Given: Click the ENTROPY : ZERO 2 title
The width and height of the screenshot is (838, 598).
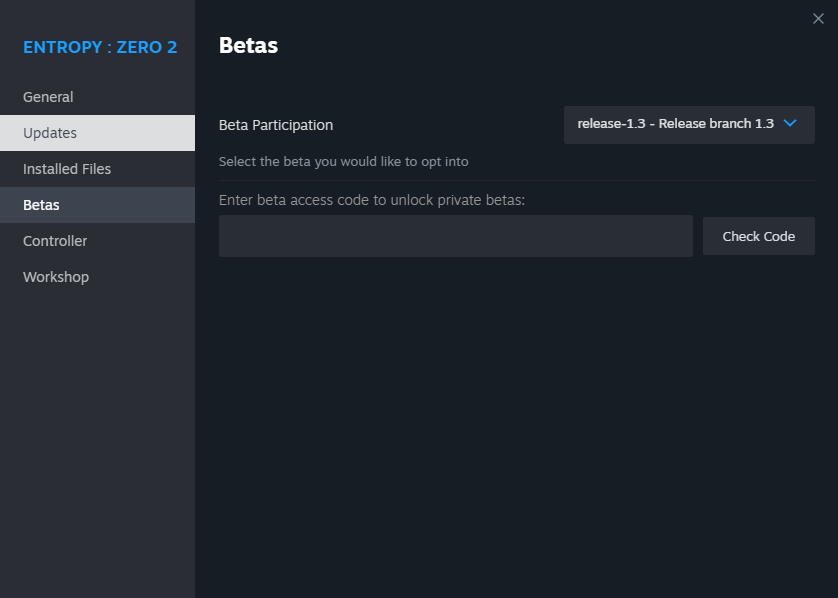Looking at the screenshot, I should click(100, 47).
